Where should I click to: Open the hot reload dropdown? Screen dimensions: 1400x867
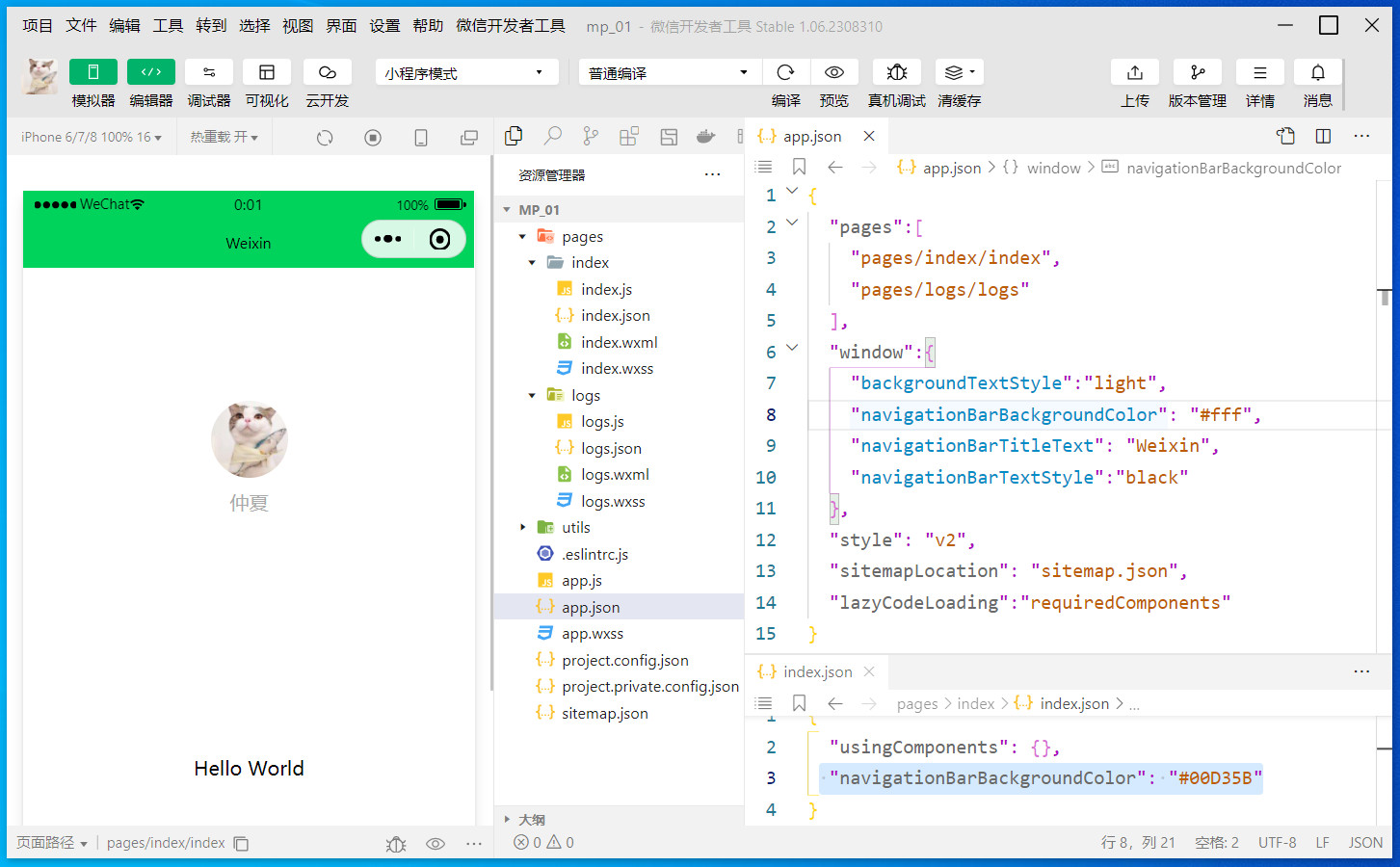(x=224, y=137)
